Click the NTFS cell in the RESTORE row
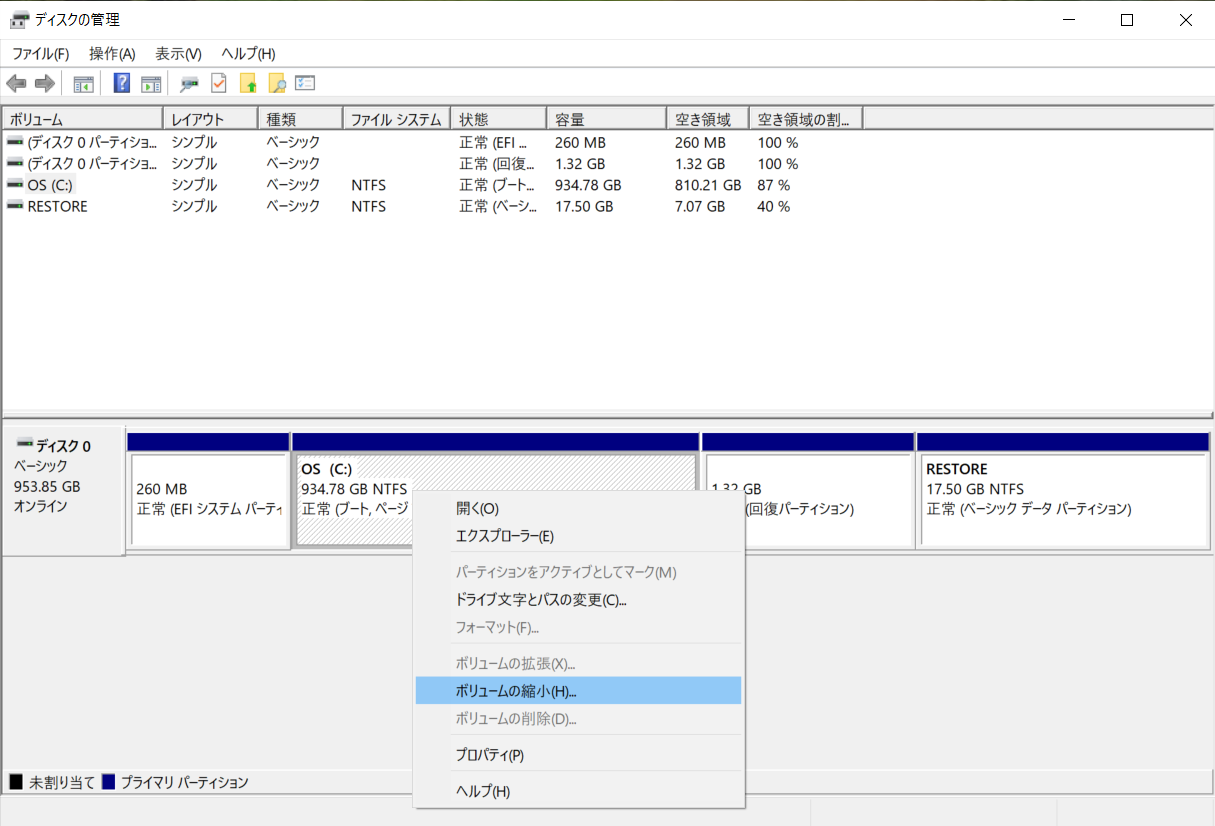 [x=369, y=206]
